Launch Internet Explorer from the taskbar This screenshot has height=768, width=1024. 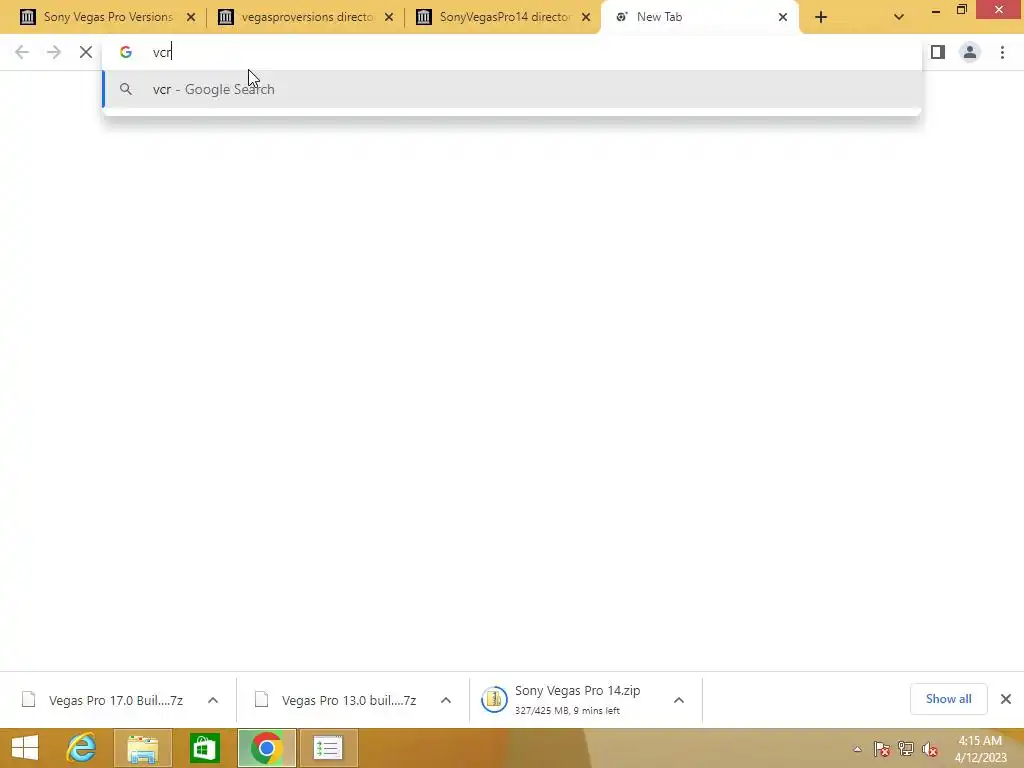point(82,748)
